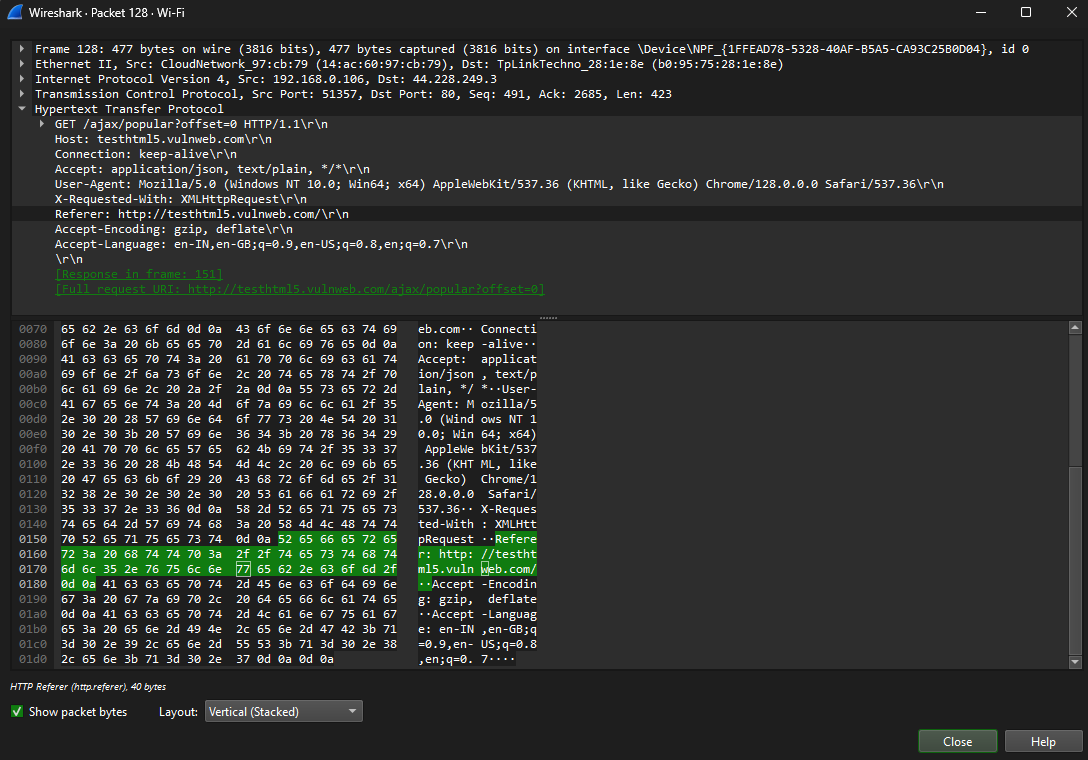Select the Referer header row
Screen dimensions: 1088x760
(x=202, y=214)
